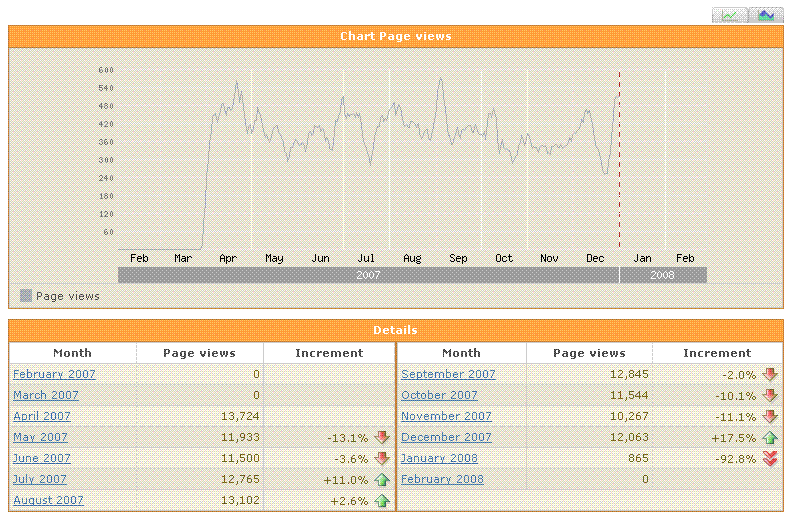
Task: Click the Page views legend color box
Action: point(26,296)
